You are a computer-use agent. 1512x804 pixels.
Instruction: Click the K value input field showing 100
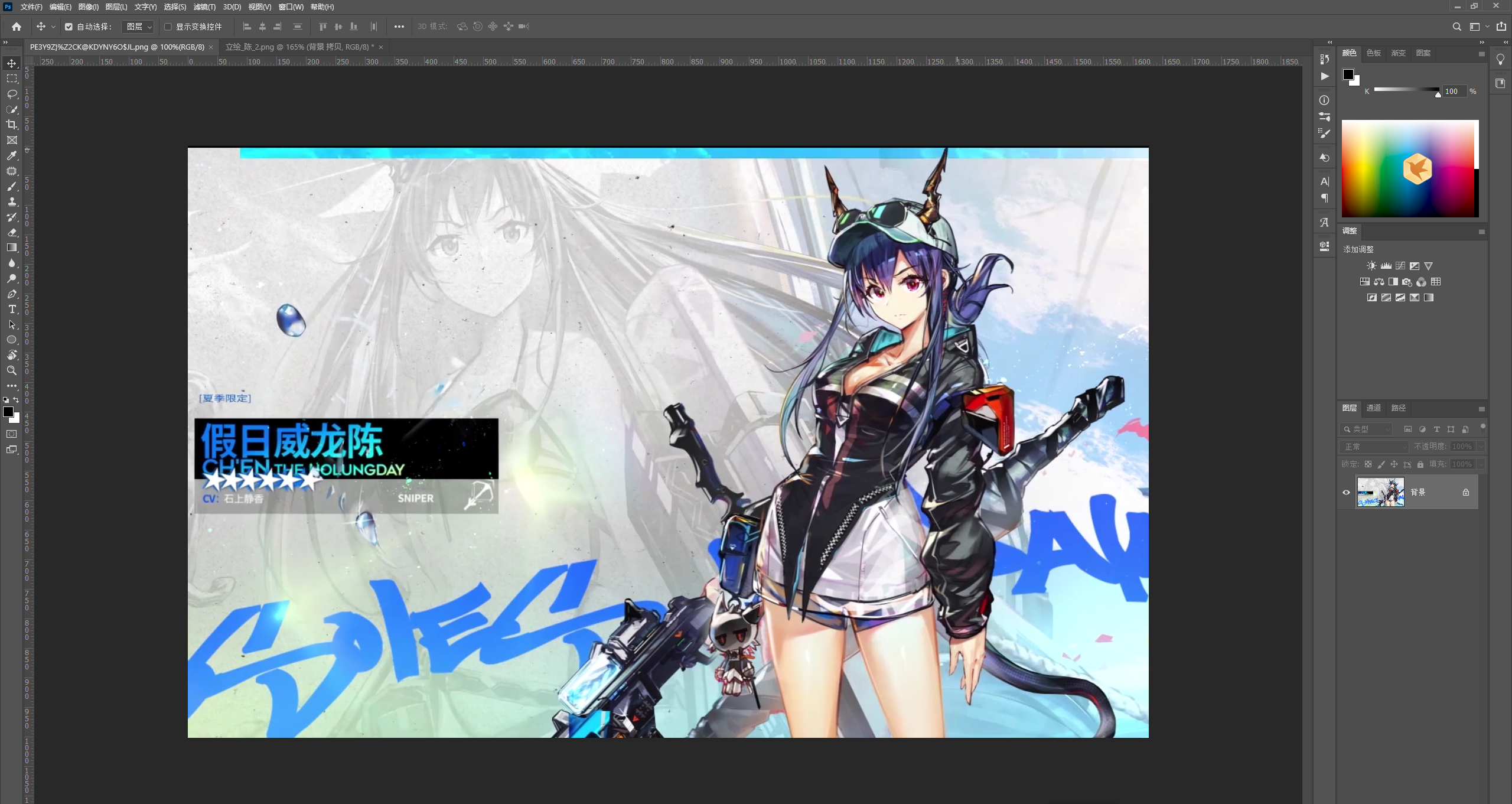(1455, 92)
